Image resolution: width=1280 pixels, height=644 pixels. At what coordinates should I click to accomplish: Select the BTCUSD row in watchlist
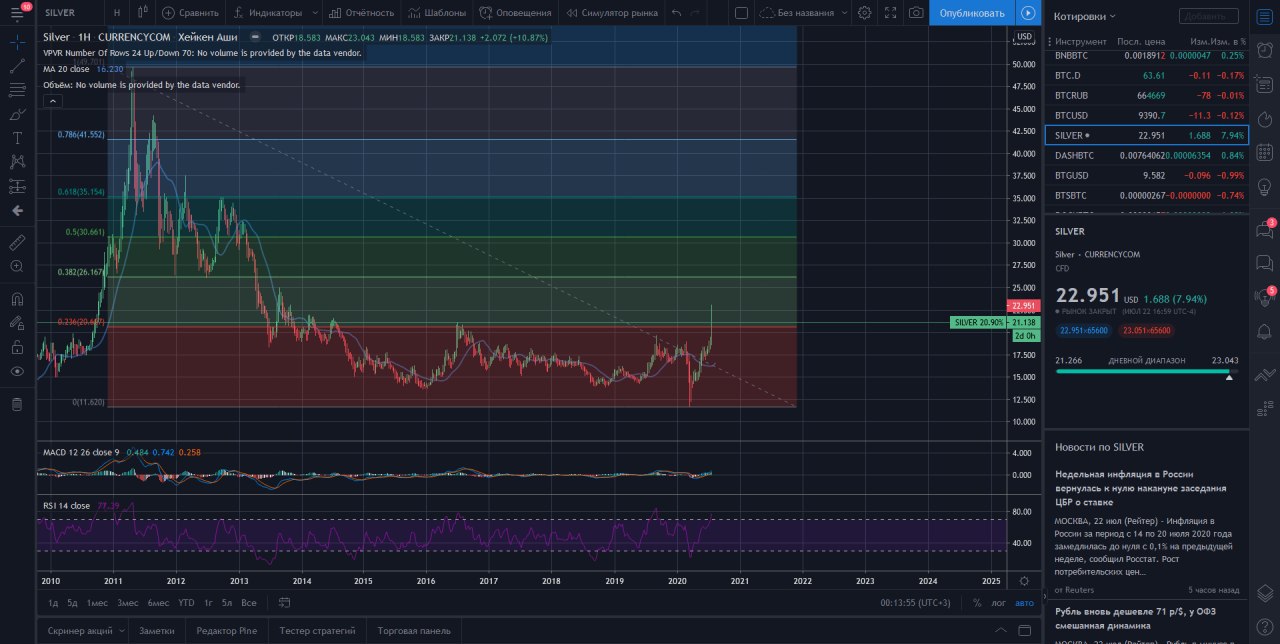(1146, 115)
